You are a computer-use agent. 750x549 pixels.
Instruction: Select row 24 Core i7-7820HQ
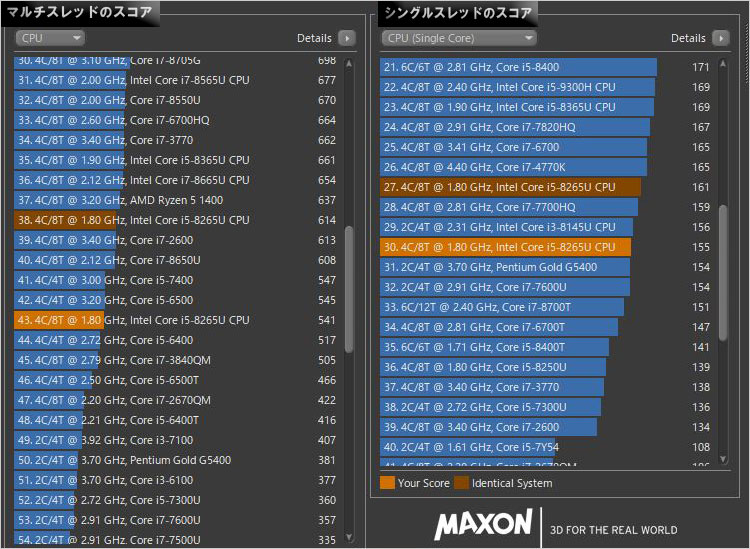(x=545, y=127)
